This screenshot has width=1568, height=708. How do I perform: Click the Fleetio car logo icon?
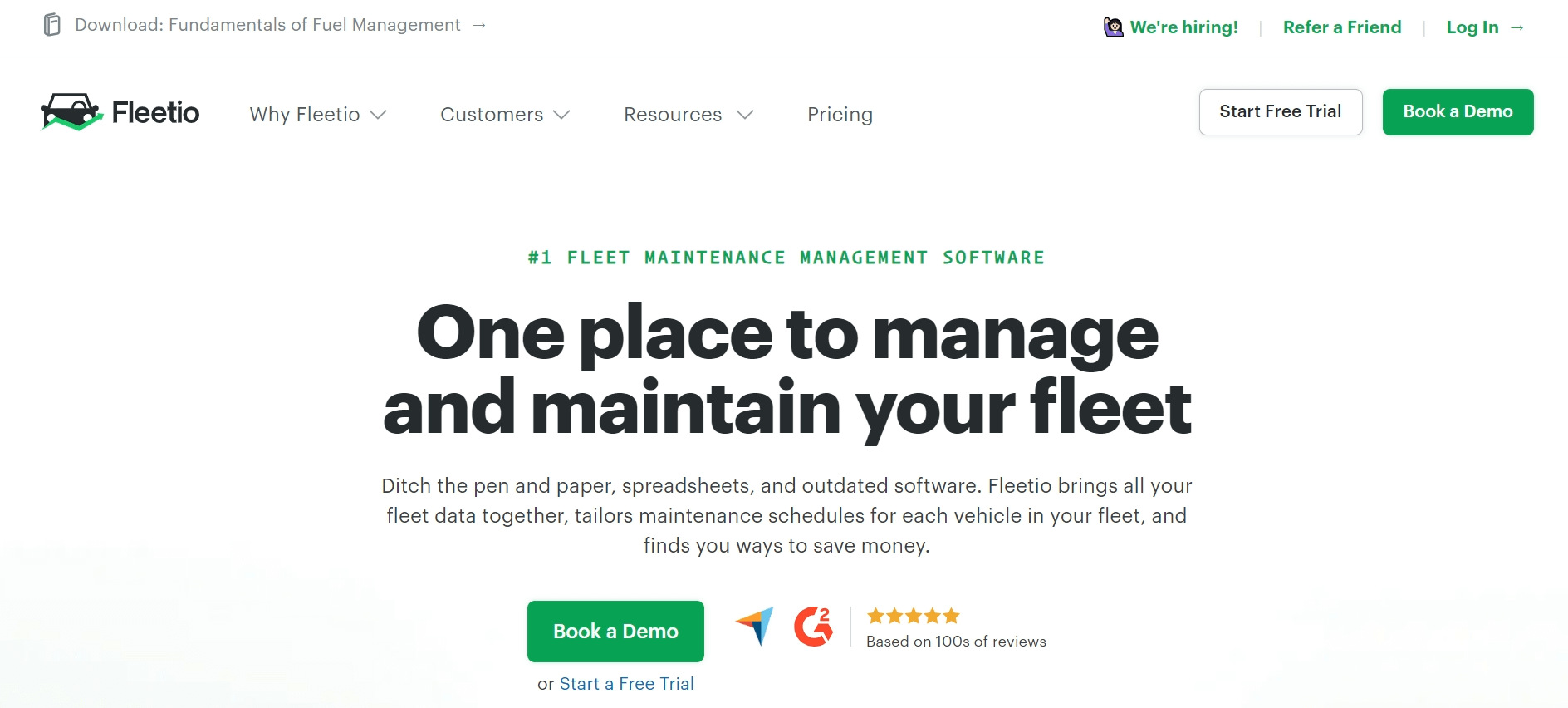[x=71, y=112]
